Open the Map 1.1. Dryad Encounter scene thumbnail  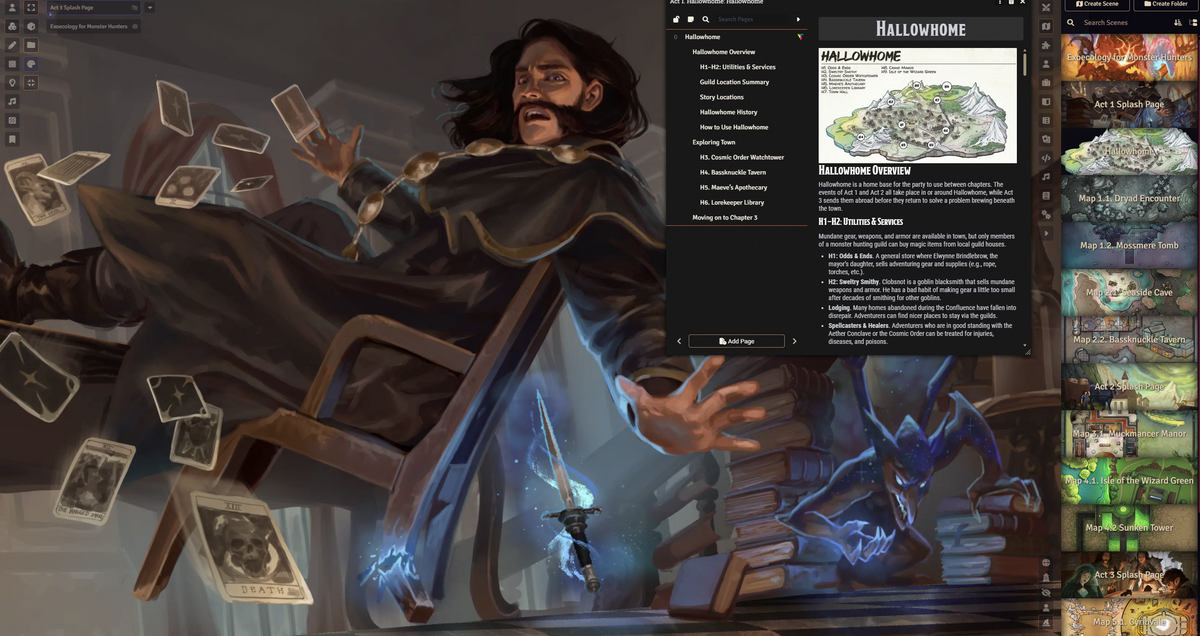[x=1130, y=199]
